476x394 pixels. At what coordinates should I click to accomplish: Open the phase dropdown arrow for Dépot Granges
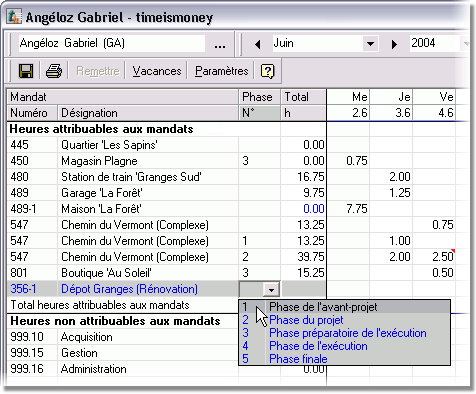(271, 289)
